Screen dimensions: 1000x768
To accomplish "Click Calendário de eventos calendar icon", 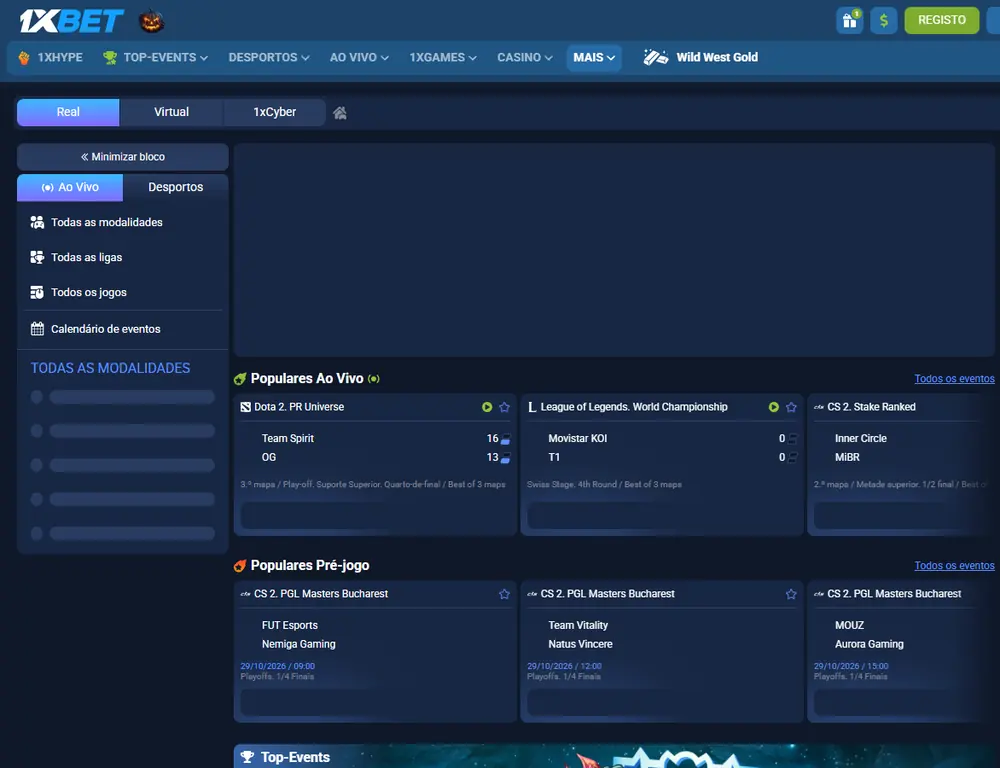I will (x=37, y=329).
